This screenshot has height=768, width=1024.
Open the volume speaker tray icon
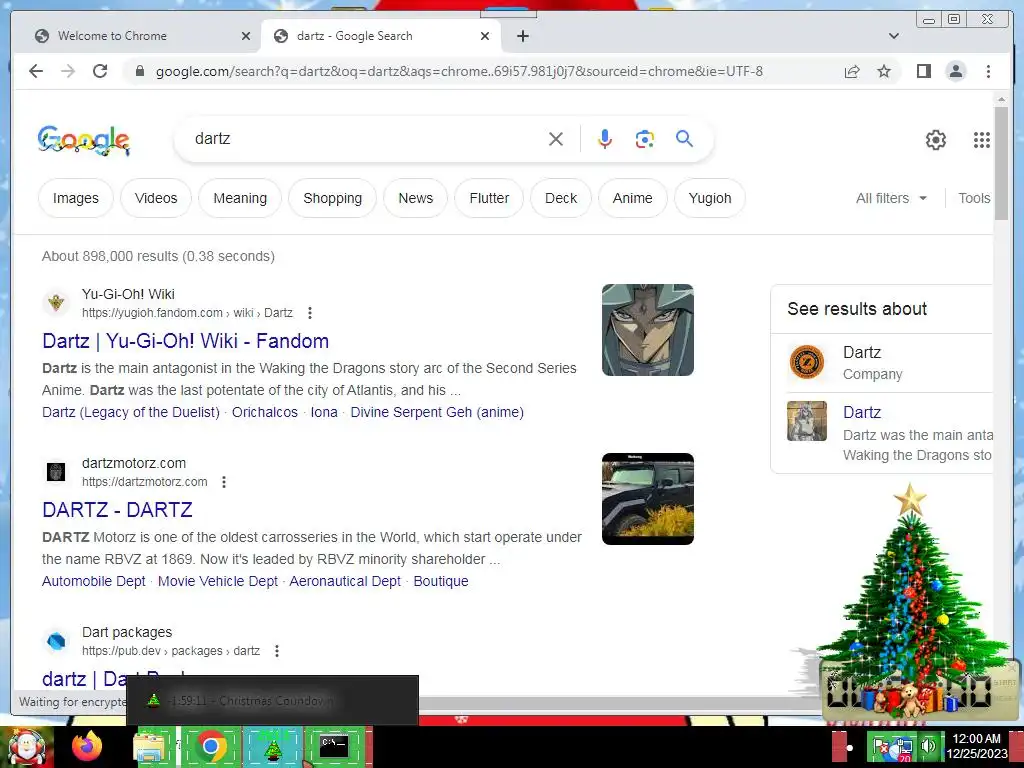pos(927,747)
